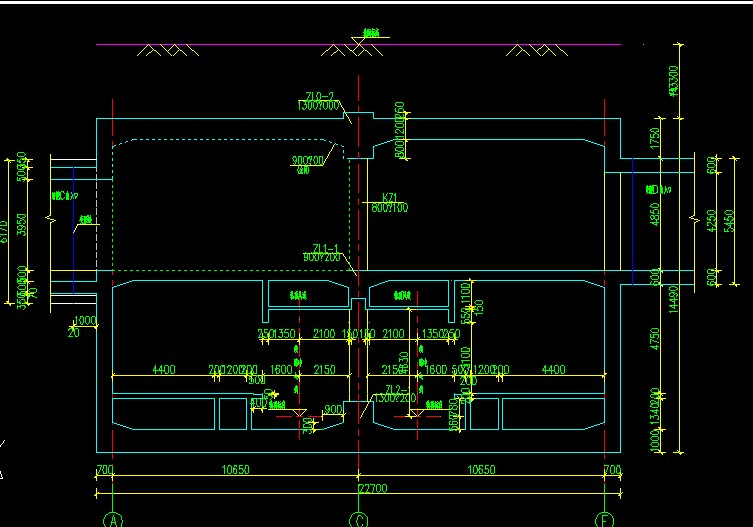753x527 pixels.
Task: Pick the magenta ground level line
Action: (250, 45)
